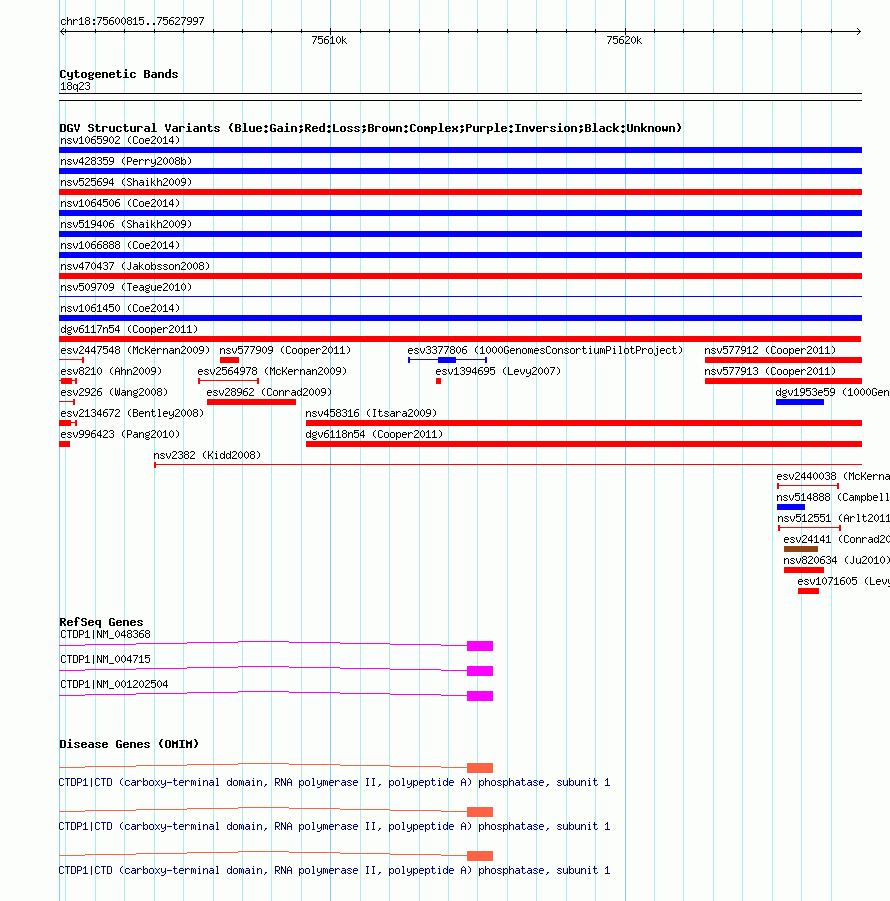
Task: Select the nsv519406 (Shaikh2009) label
Action: pyautogui.click(x=126, y=224)
